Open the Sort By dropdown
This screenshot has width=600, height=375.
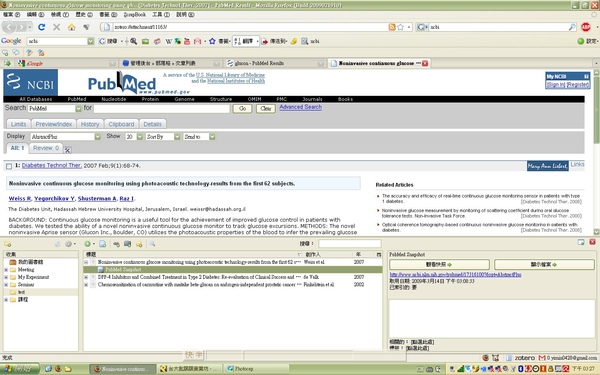(163, 137)
